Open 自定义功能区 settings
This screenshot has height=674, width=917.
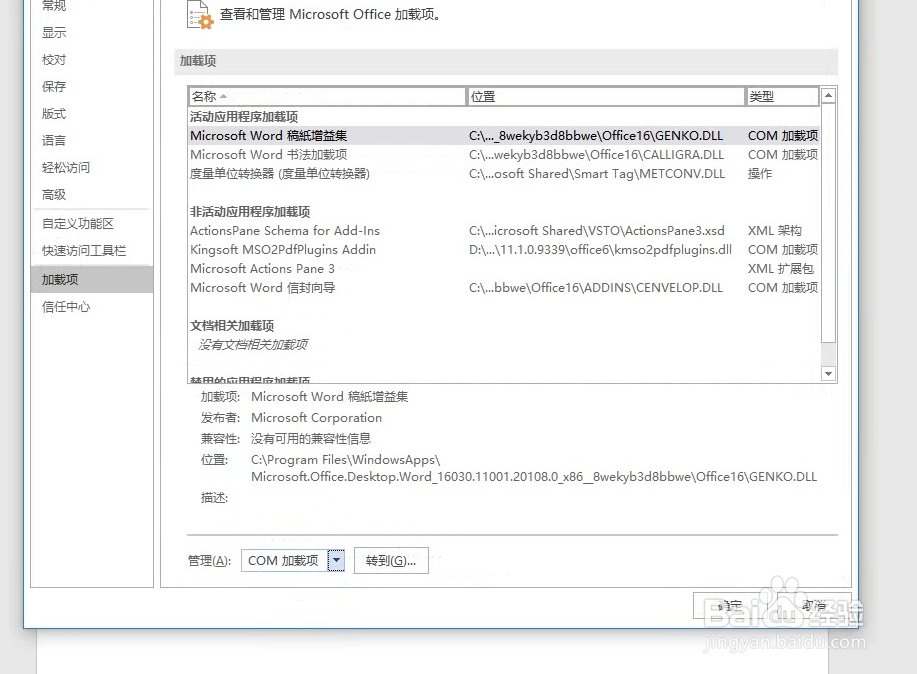pos(78,223)
